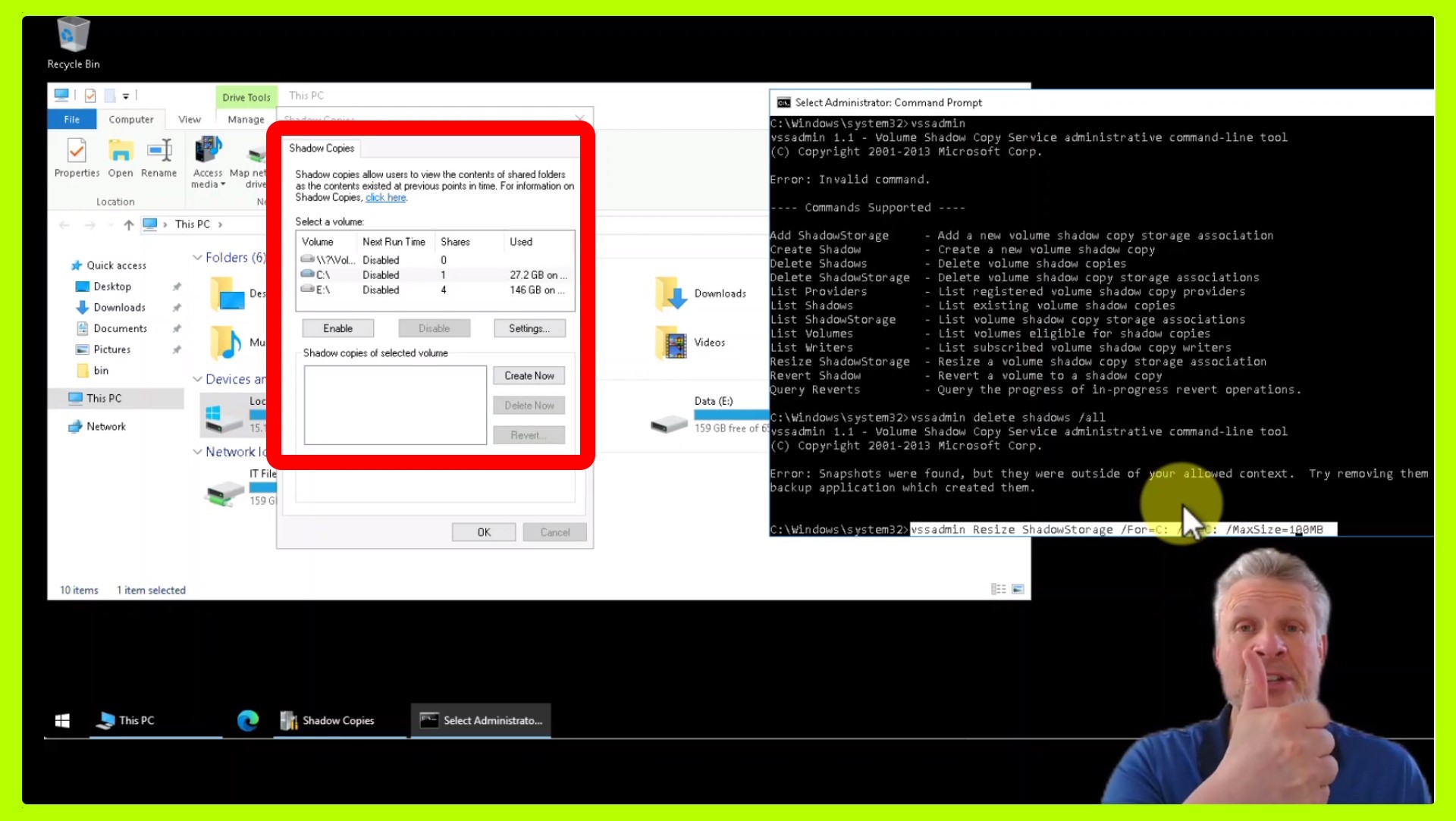This screenshot has width=1456, height=821.
Task: Open the View menu tab
Action: pyautogui.click(x=189, y=119)
